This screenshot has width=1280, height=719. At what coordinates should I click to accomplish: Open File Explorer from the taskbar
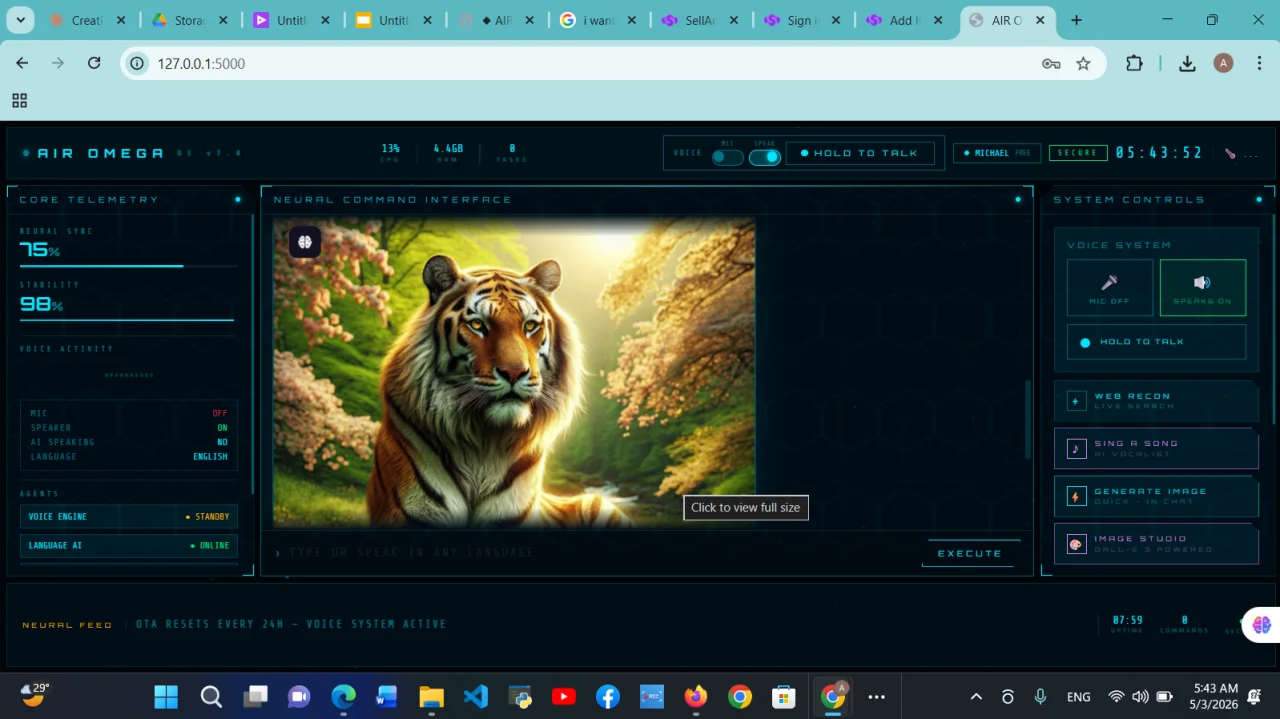(x=431, y=696)
